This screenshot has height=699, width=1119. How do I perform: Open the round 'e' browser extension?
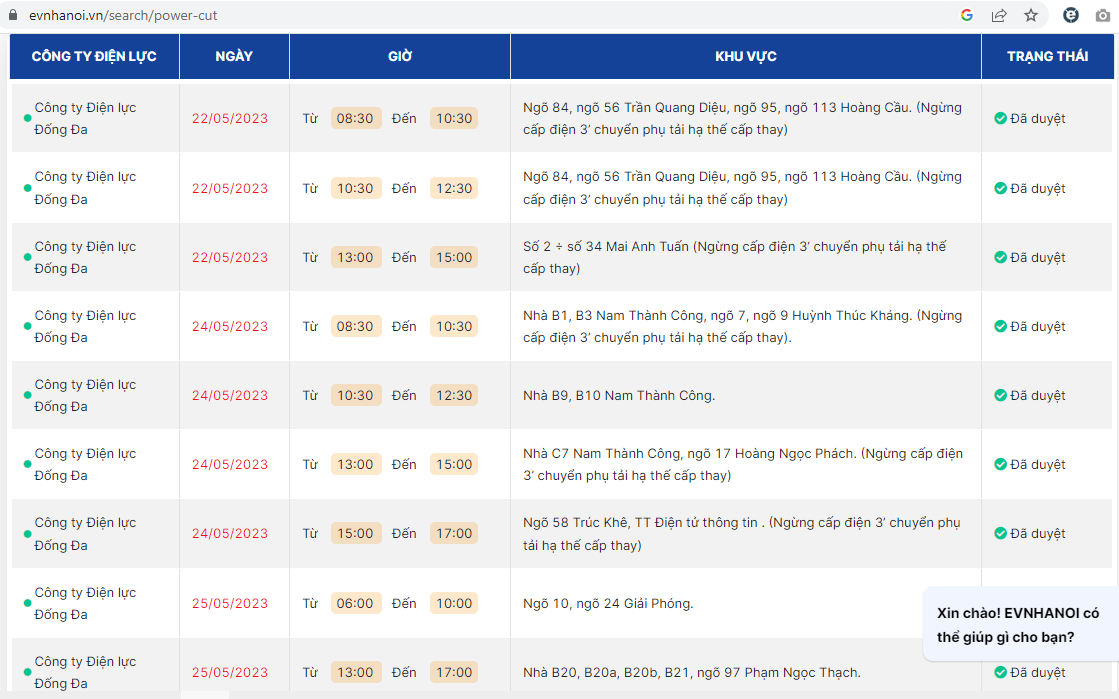[1071, 15]
